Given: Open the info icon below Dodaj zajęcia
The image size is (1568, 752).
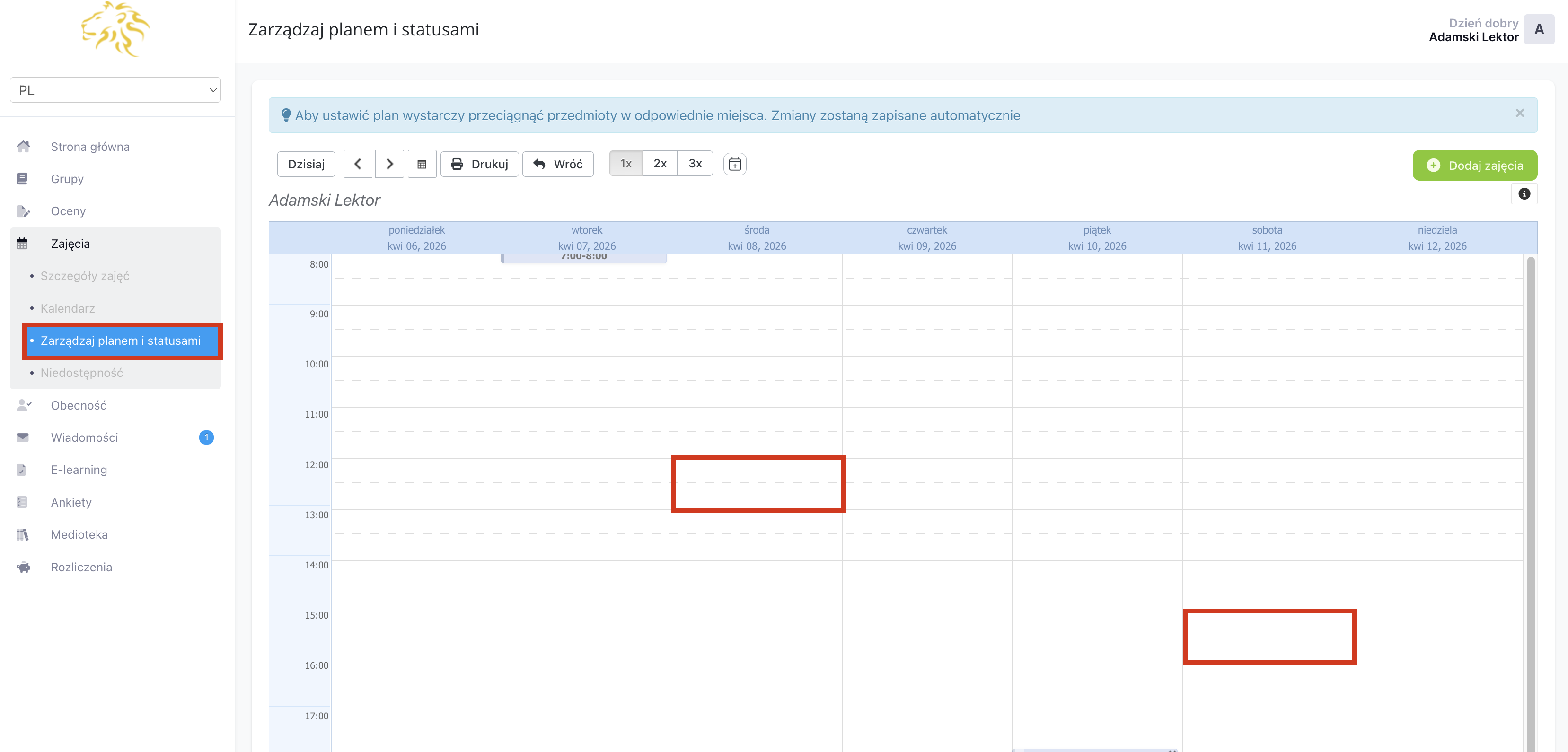Looking at the screenshot, I should click(x=1524, y=194).
